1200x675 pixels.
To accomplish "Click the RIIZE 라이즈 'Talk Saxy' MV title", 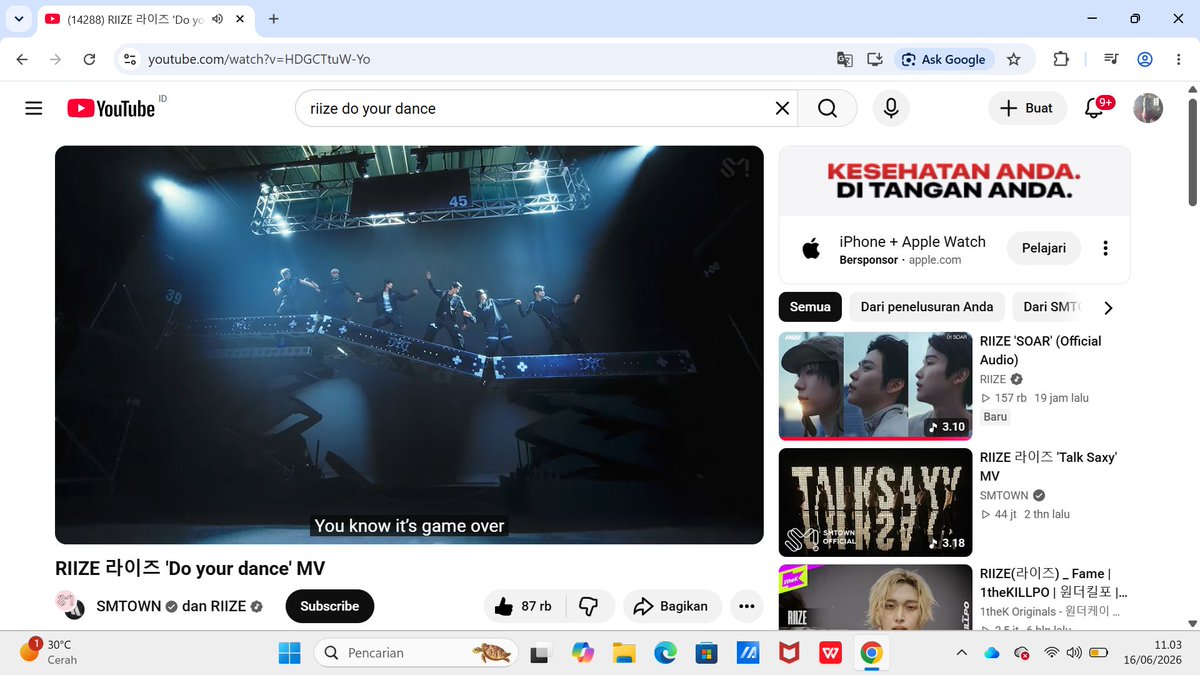I will [1048, 466].
